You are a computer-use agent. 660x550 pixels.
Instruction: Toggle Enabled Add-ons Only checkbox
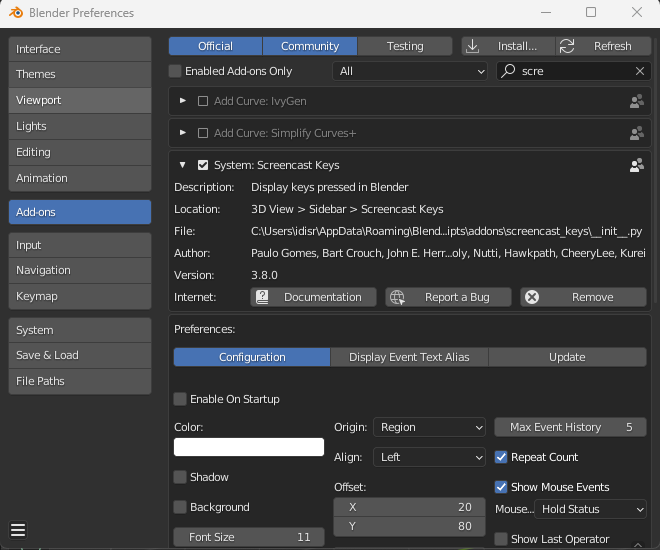point(175,71)
